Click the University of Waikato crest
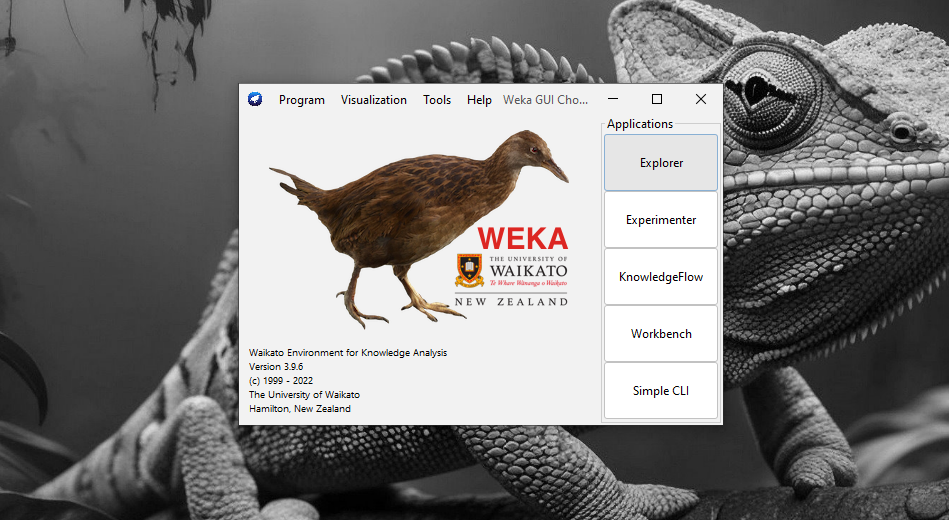 pos(469,271)
